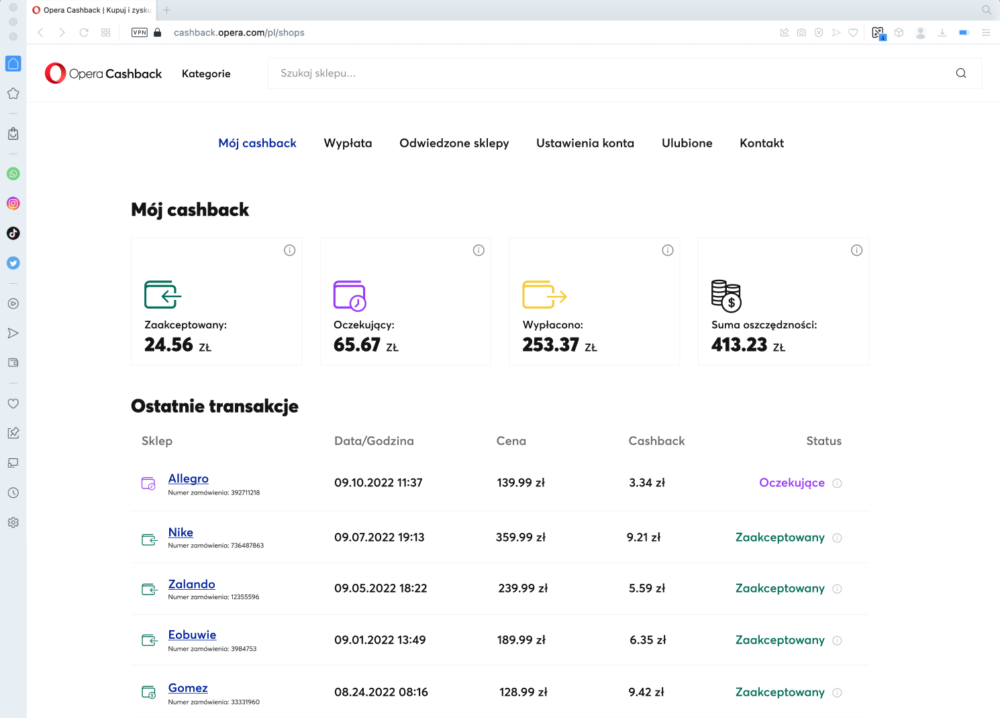Viewport: 1000px width, 718px height.
Task: Open the Allegro shop link
Action: (188, 478)
